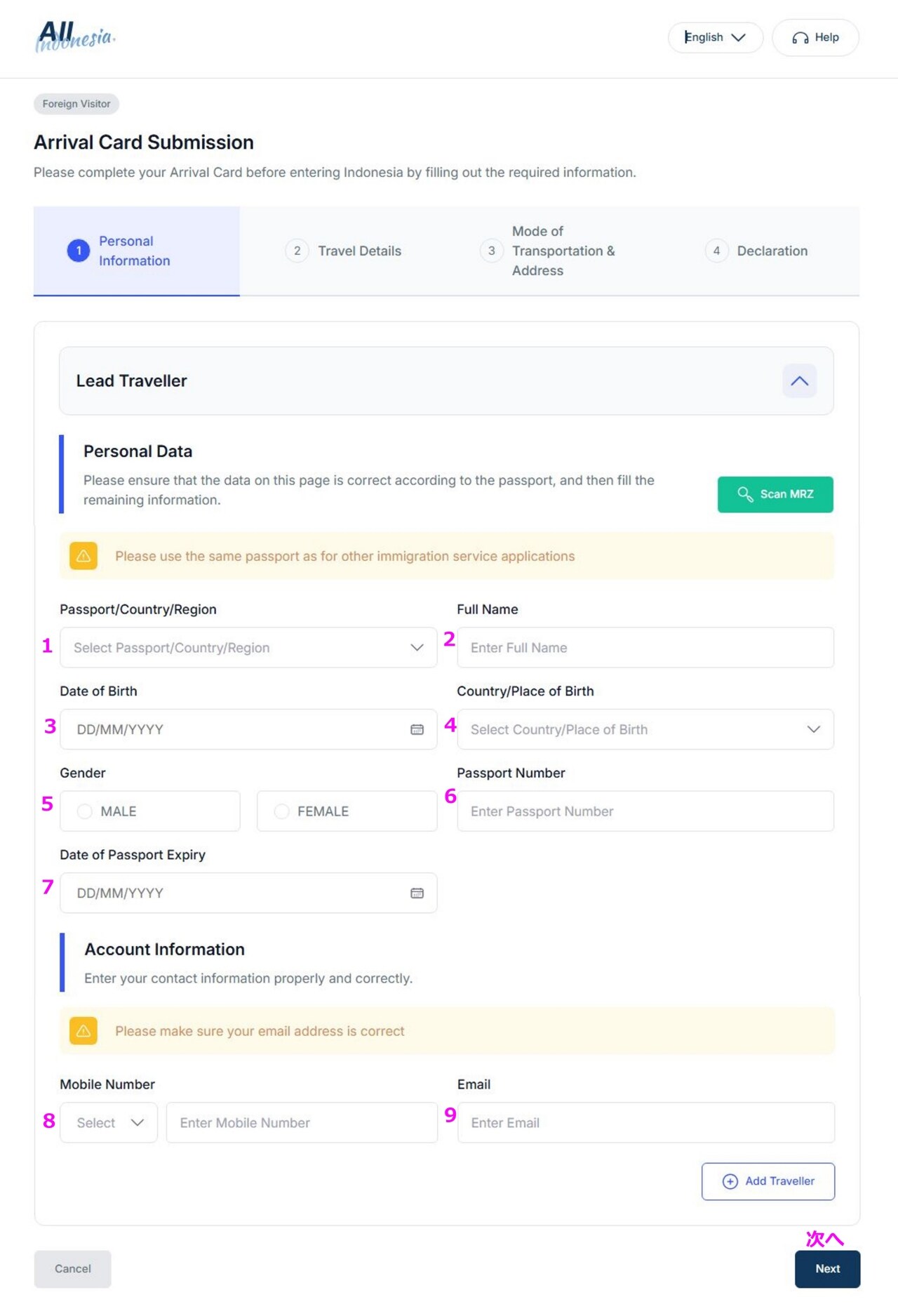Select the FEMALE gender radio button
Viewport: 898px width, 1316px height.
(282, 811)
